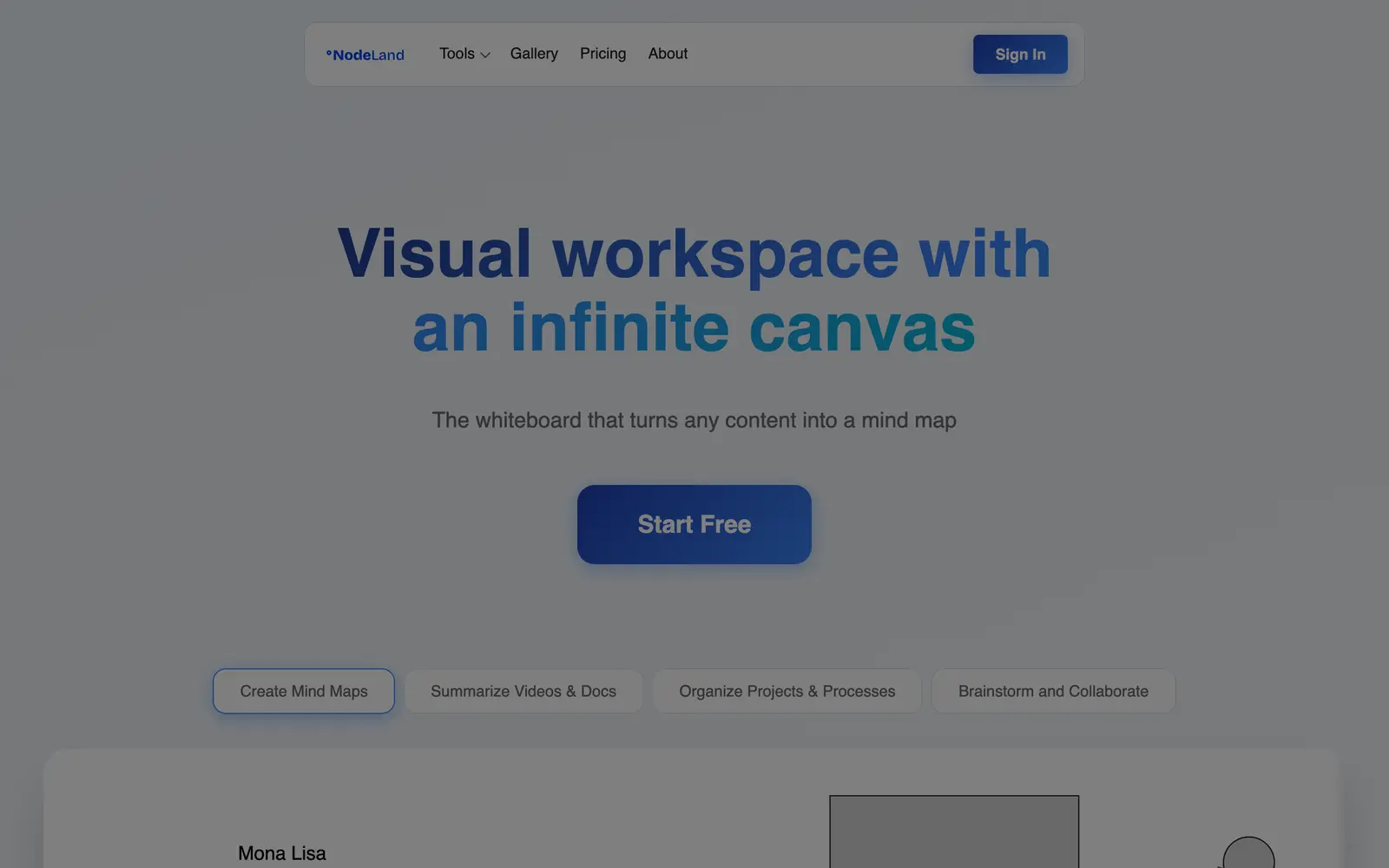Viewport: 1389px width, 868px height.
Task: Click the Mona Lisa node text
Action: pos(282,853)
